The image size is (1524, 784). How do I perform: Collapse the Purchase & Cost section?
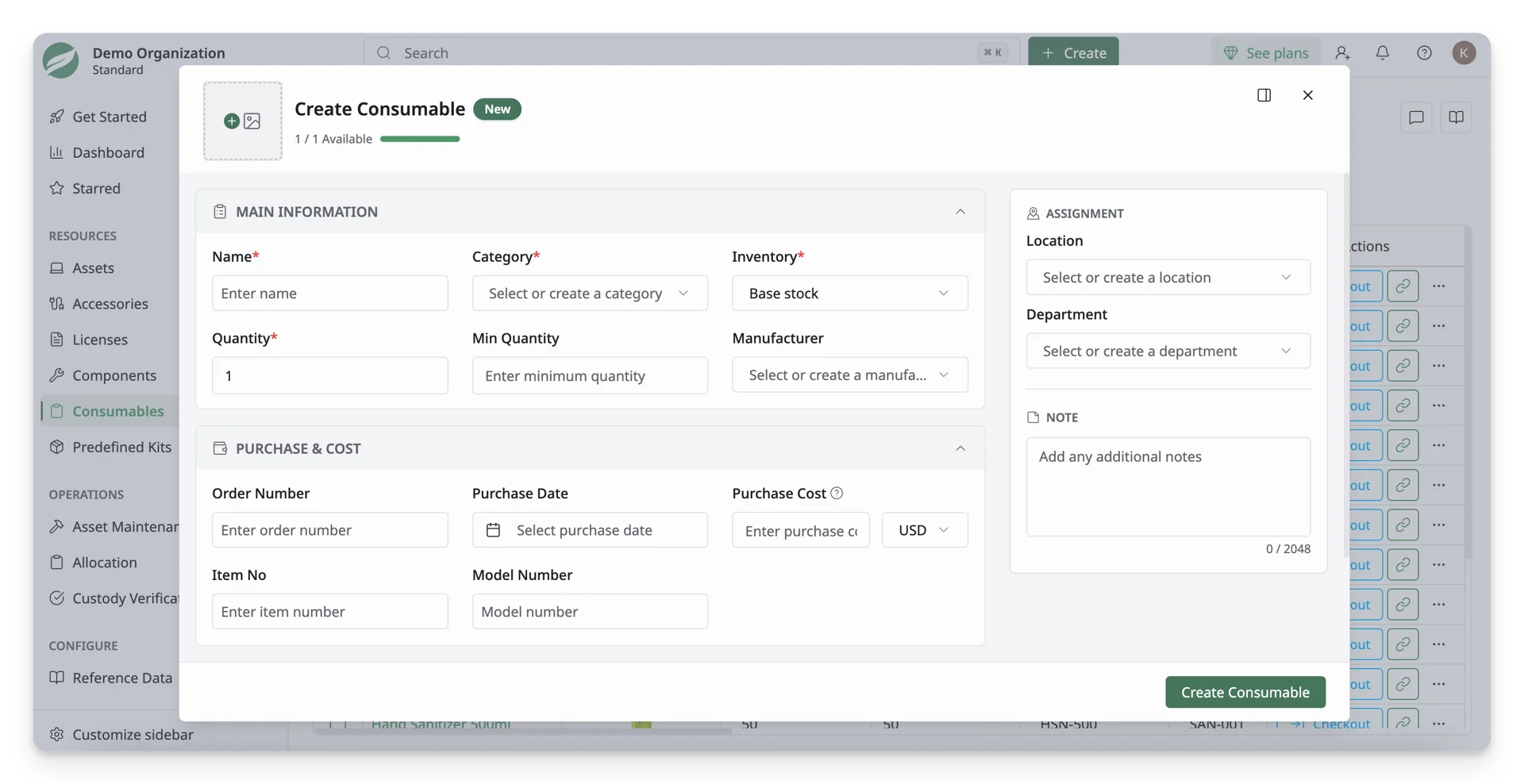960,448
